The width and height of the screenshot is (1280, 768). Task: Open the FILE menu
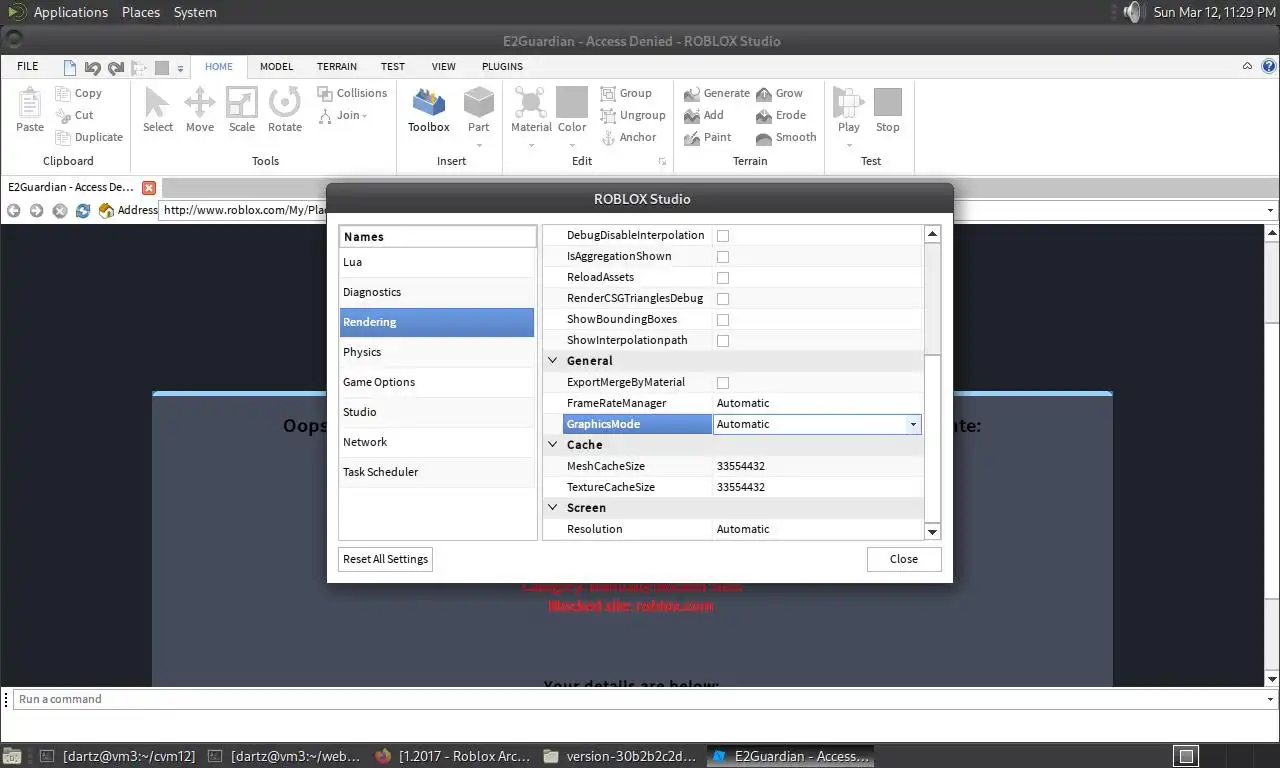click(x=28, y=66)
